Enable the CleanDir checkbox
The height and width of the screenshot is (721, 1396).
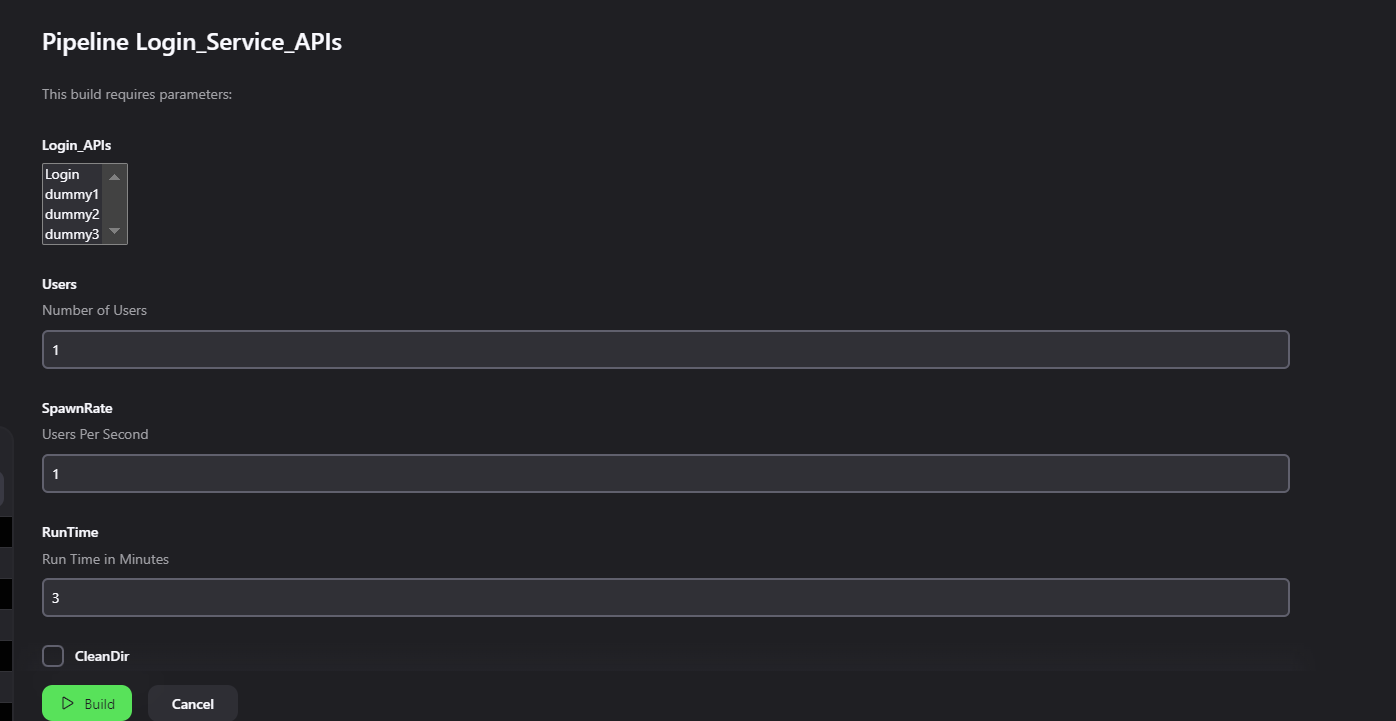53,656
